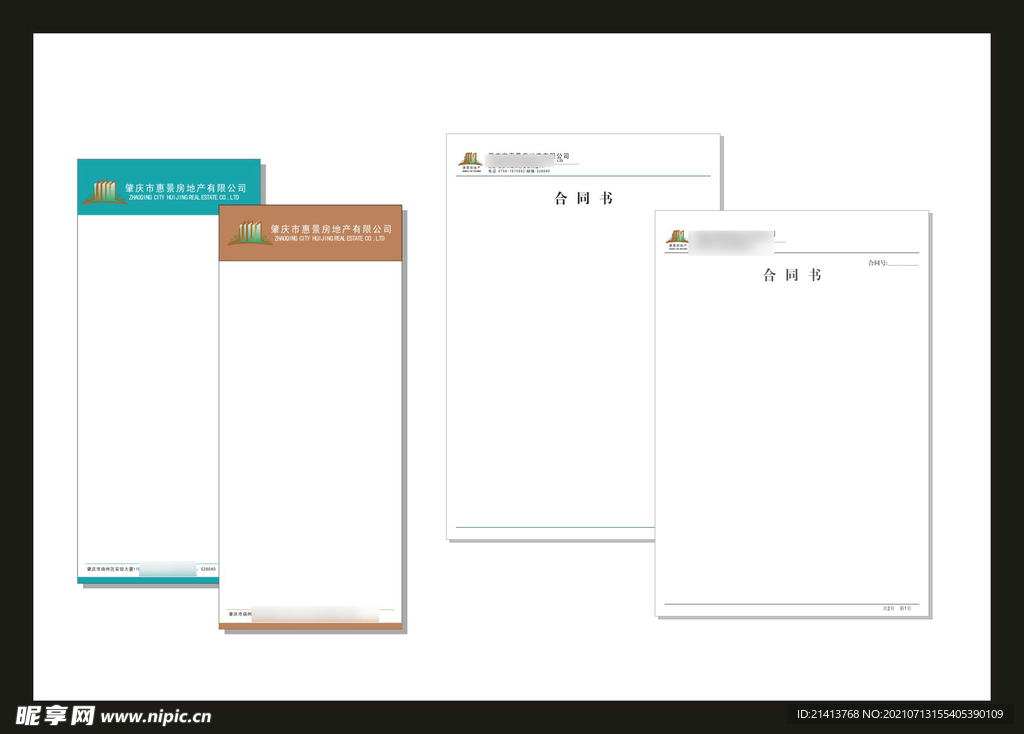The image size is (1024, 734).
Task: Click the address line on teal letterhead footer
Action: 152,569
